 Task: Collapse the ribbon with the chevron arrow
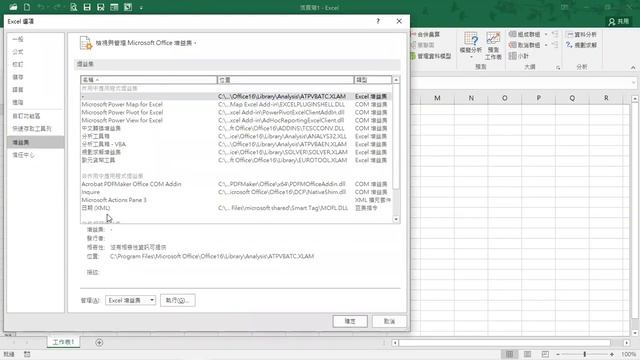click(633, 67)
